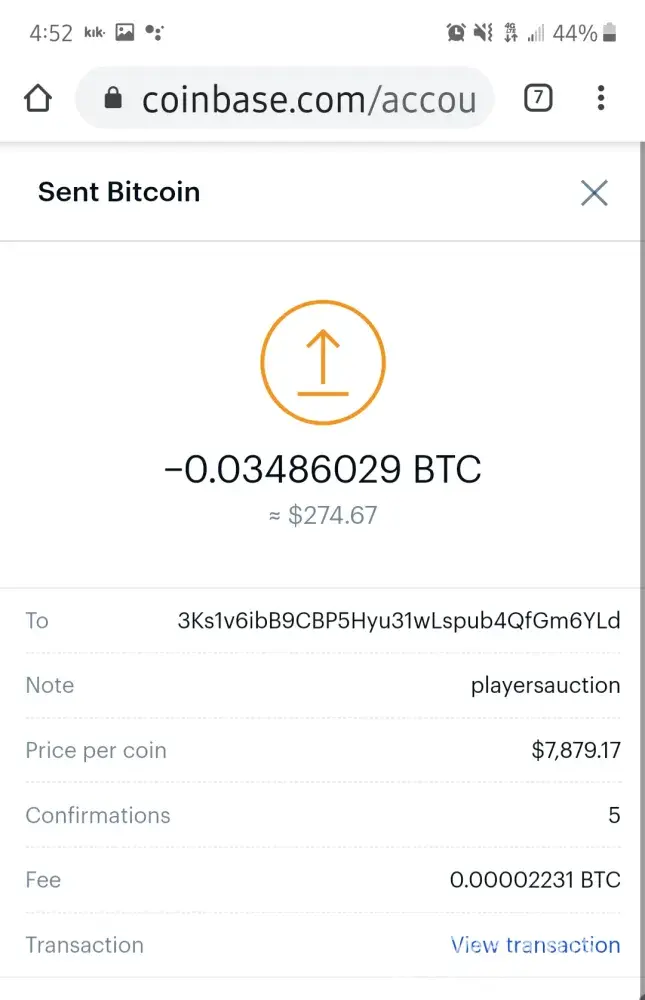Close the Sent Bitcoin dialog

(594, 193)
